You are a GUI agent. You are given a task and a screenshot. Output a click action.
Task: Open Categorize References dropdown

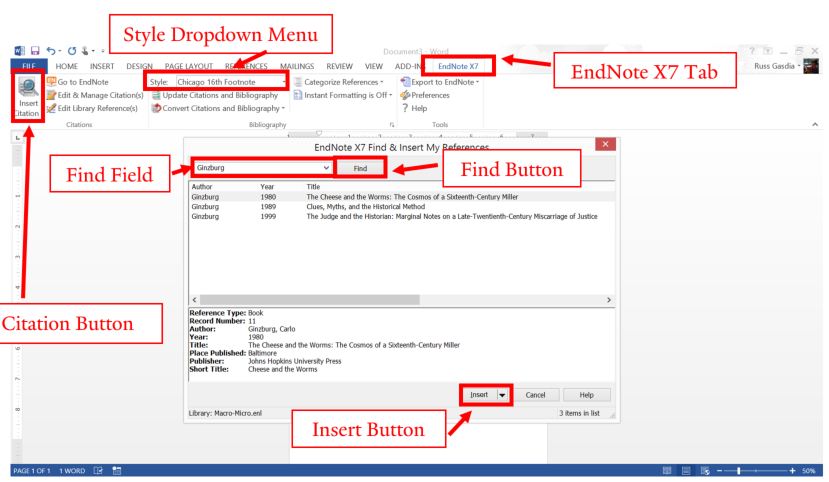click(x=338, y=82)
